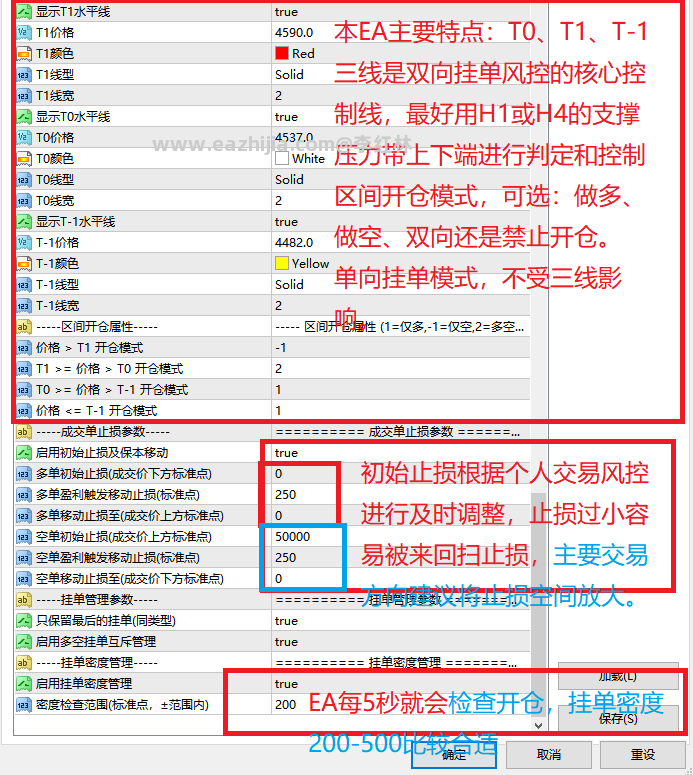Click icon beside 价格 > T1 开仓模式
The image size is (693, 775).
pyautogui.click(x=24, y=347)
